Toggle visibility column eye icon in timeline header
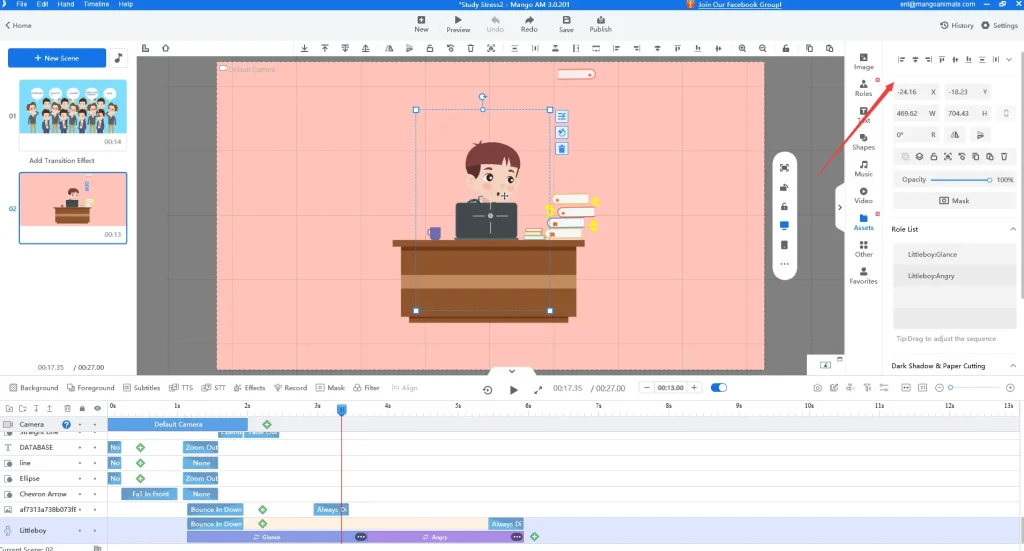Screen dimensions: 1024x551 coord(97,408)
